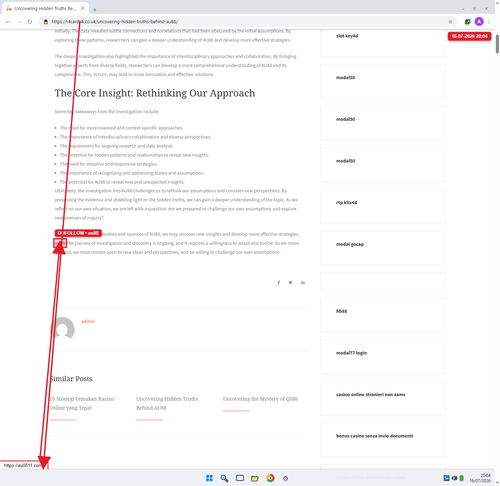Go back to the previous page
Viewport: 500px width, 486px height.
point(8,22)
